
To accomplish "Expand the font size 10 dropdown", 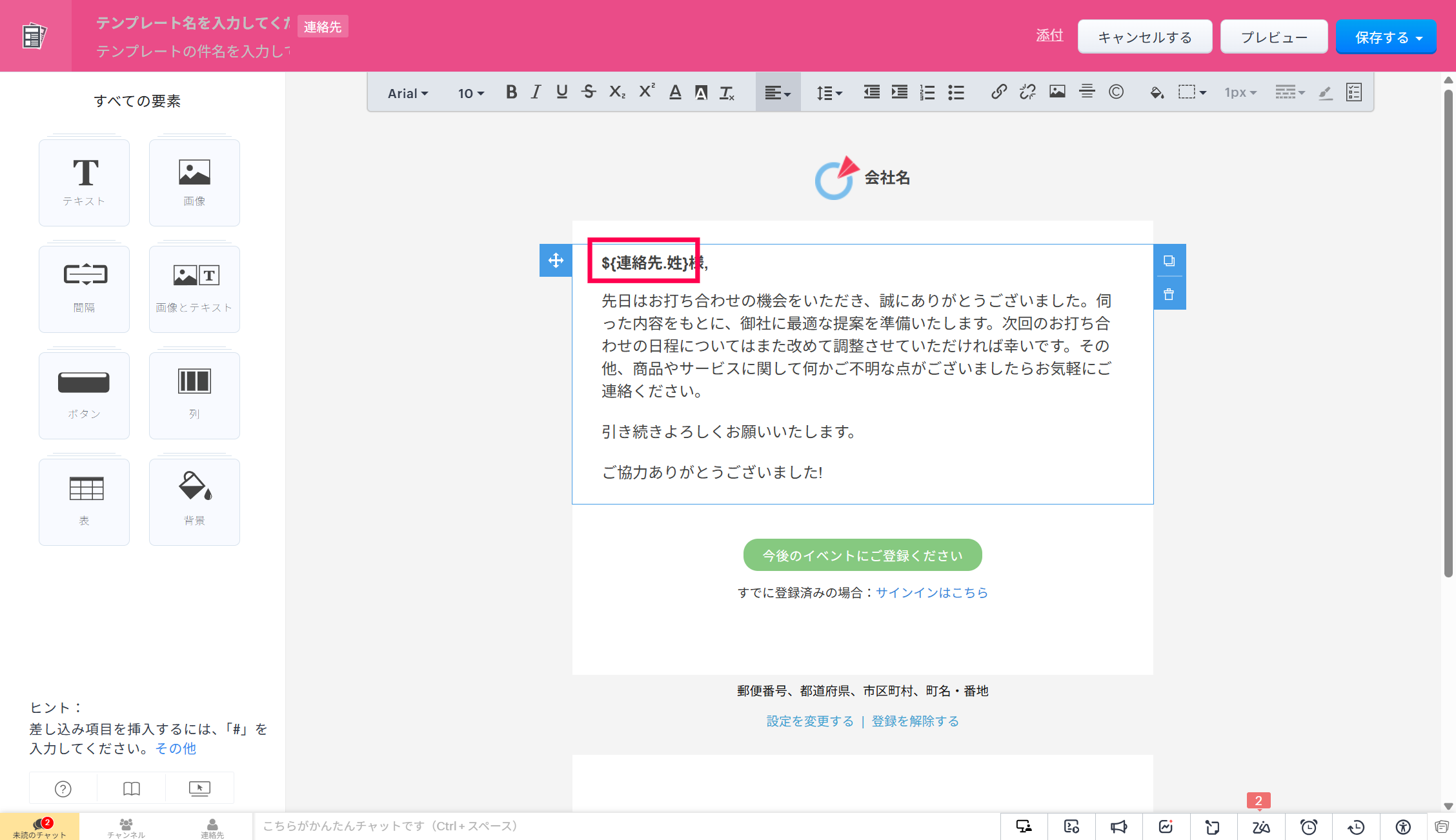I will pos(470,94).
